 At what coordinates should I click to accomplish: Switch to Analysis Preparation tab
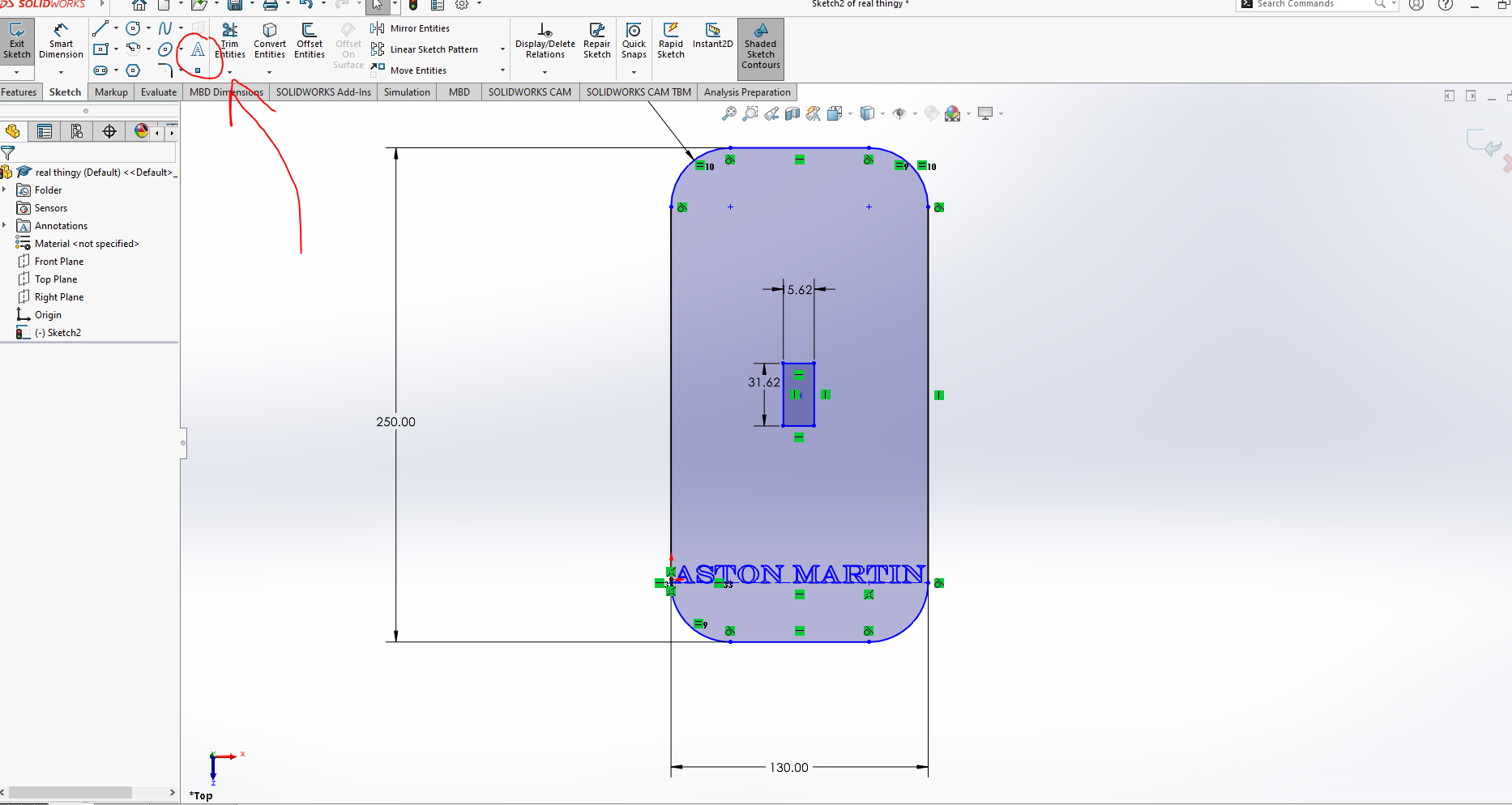point(747,92)
